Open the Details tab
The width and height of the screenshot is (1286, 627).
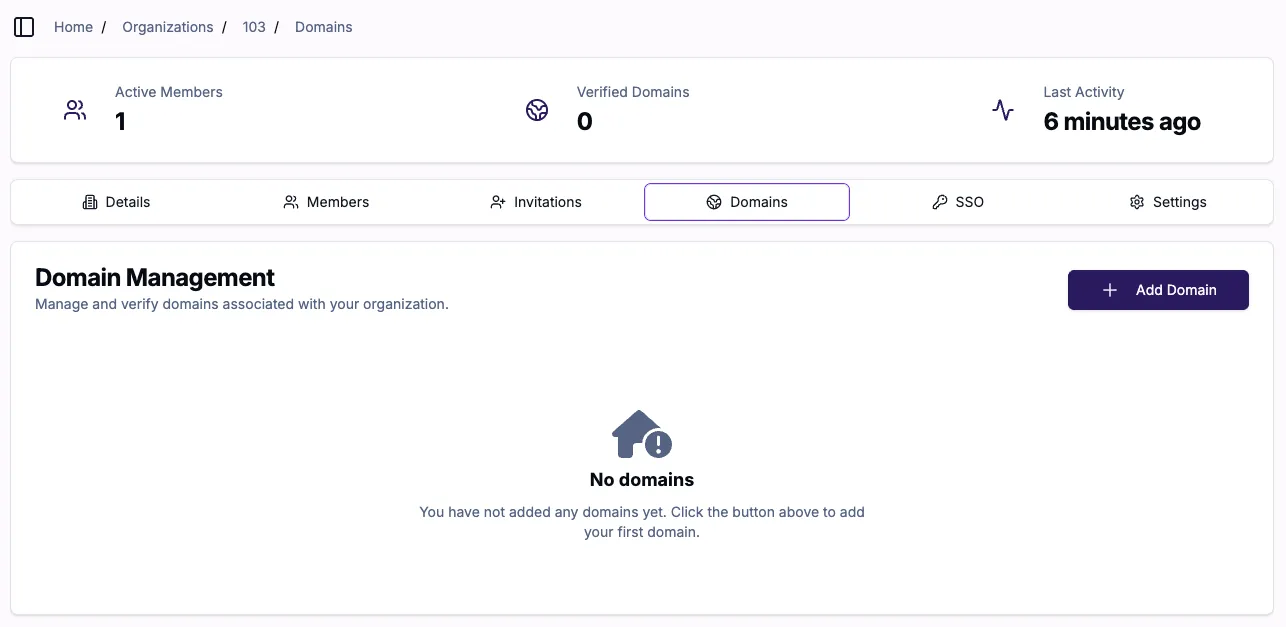click(x=116, y=202)
